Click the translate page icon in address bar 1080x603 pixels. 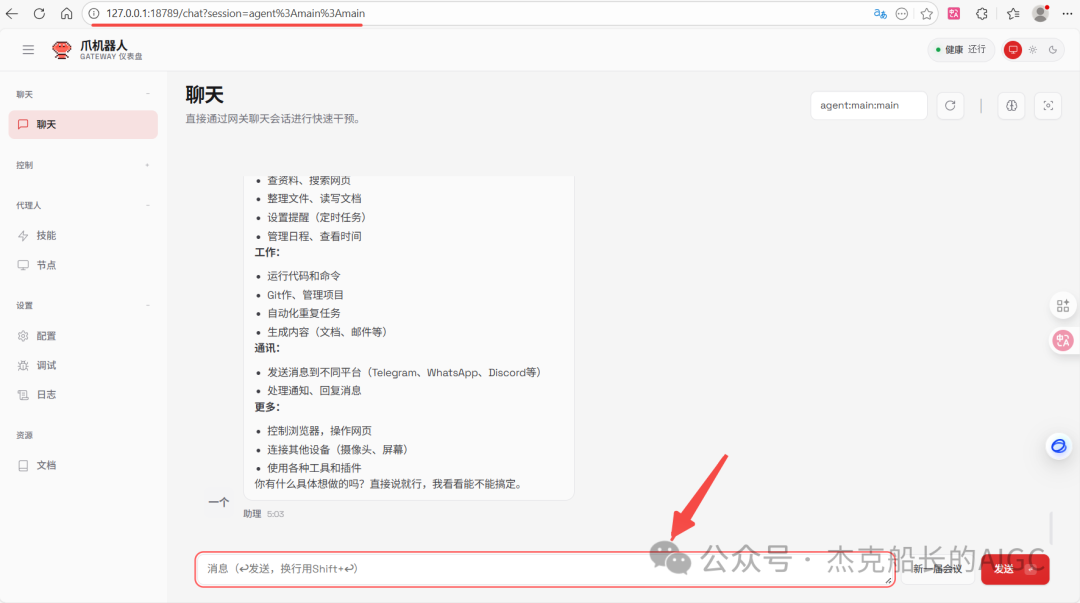tap(880, 13)
